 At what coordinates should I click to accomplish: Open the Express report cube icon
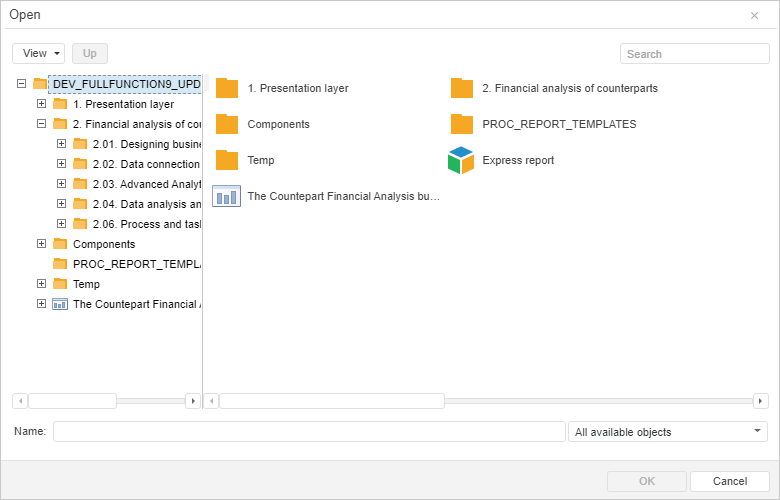pyautogui.click(x=461, y=160)
